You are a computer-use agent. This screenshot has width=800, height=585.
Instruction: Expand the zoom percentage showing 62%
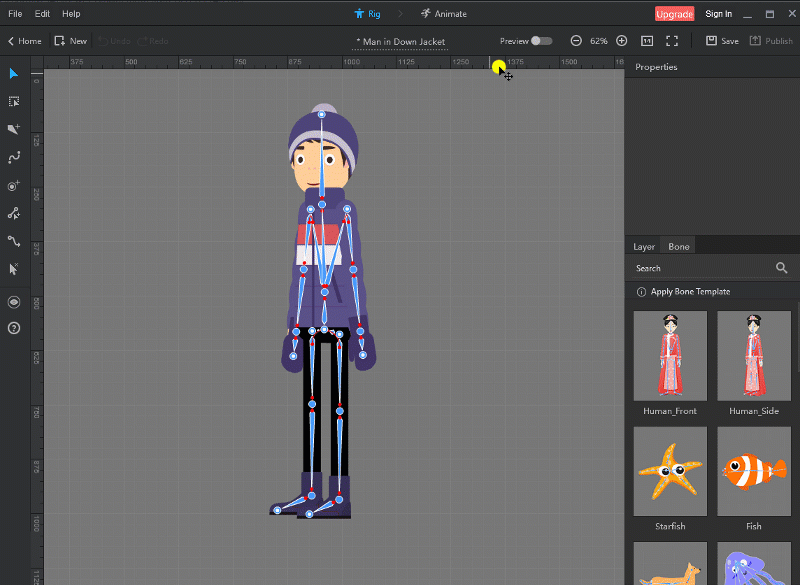click(x=600, y=40)
